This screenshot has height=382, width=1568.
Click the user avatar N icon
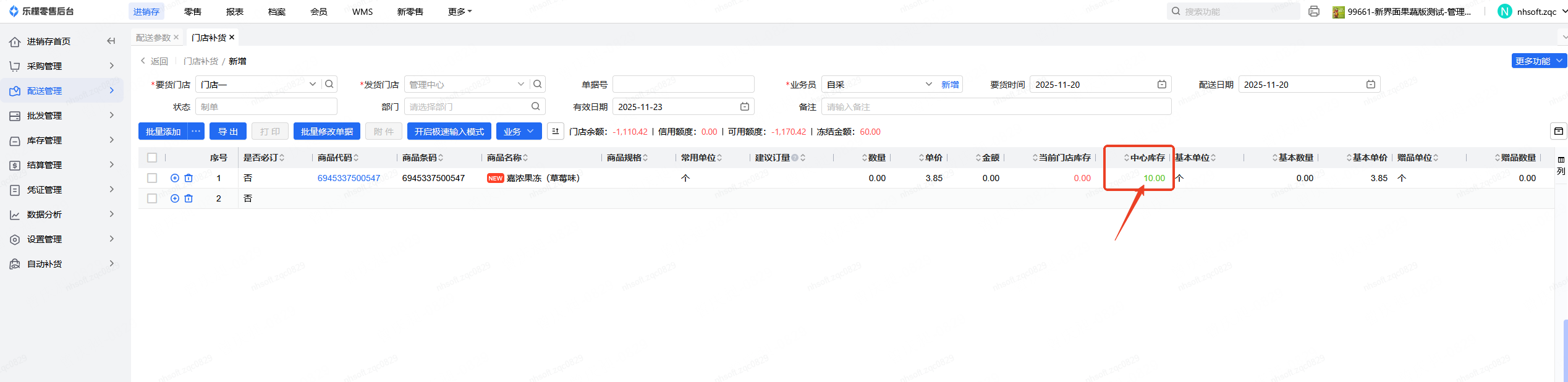[1505, 11]
